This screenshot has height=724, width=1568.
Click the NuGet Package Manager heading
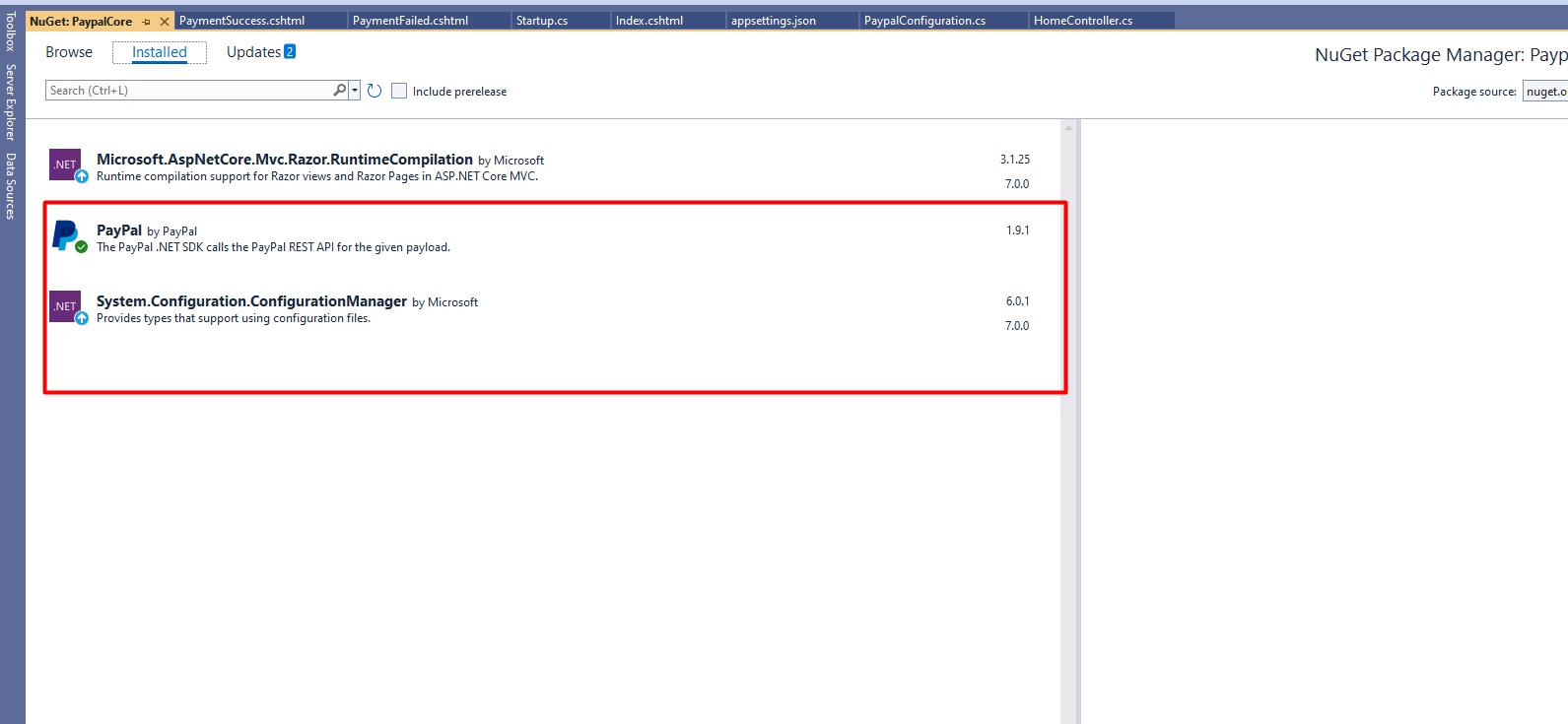point(1441,55)
